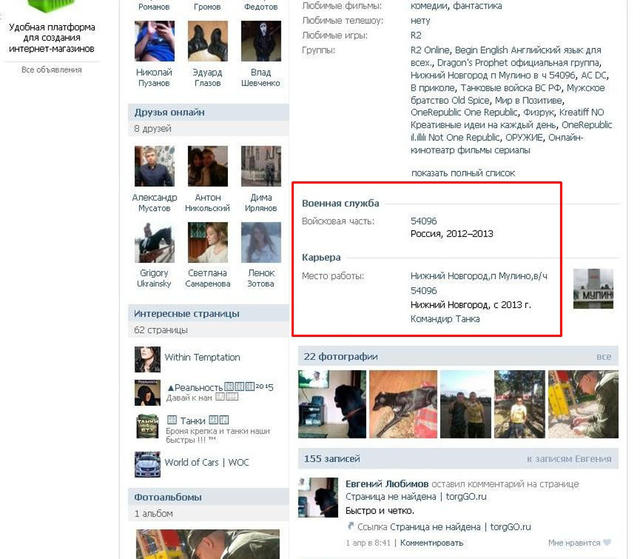
Task: Open the photo album cover image
Action: coord(208,544)
